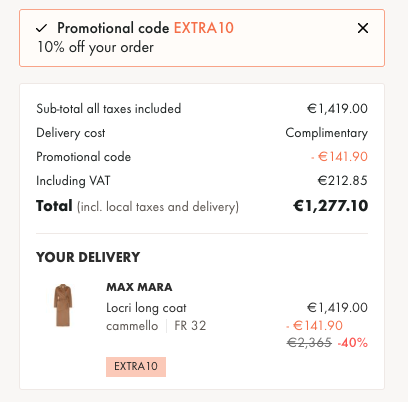Screen dimensions: 408x402
Task: Click the MAX MARA brand name
Action: tap(139, 287)
